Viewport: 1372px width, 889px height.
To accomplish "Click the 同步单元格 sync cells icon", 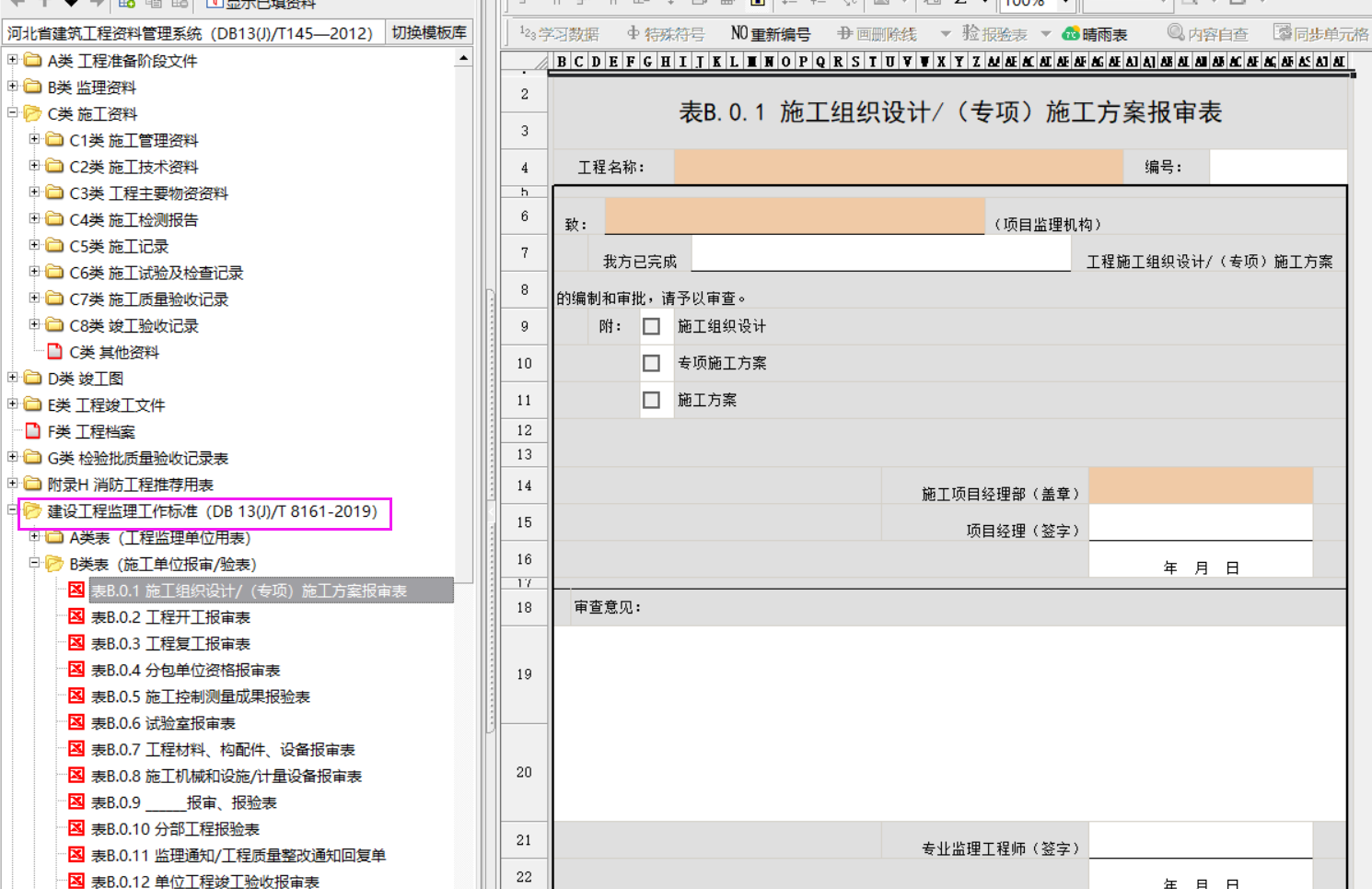I will pos(1320,34).
